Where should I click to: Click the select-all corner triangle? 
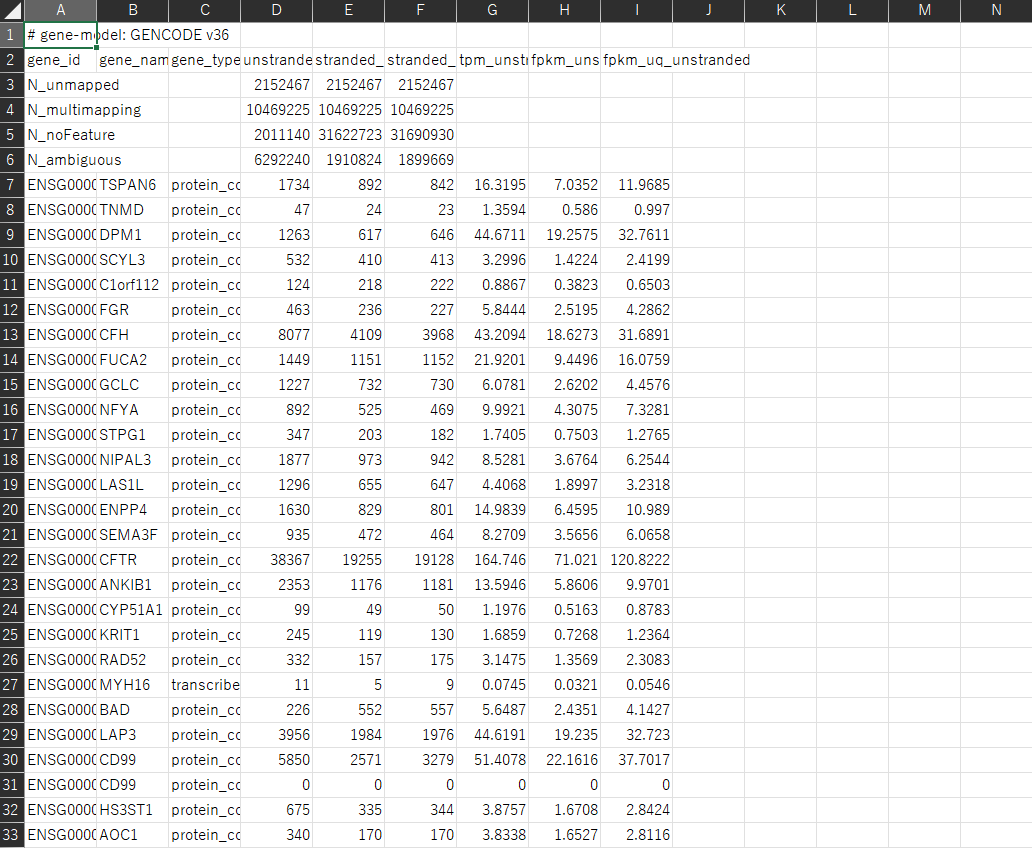(x=12, y=10)
